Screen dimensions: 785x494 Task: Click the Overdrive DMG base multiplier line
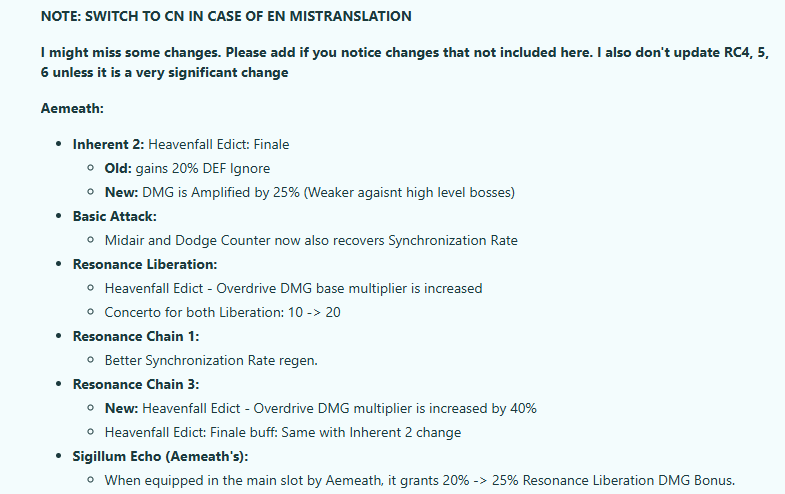point(293,288)
